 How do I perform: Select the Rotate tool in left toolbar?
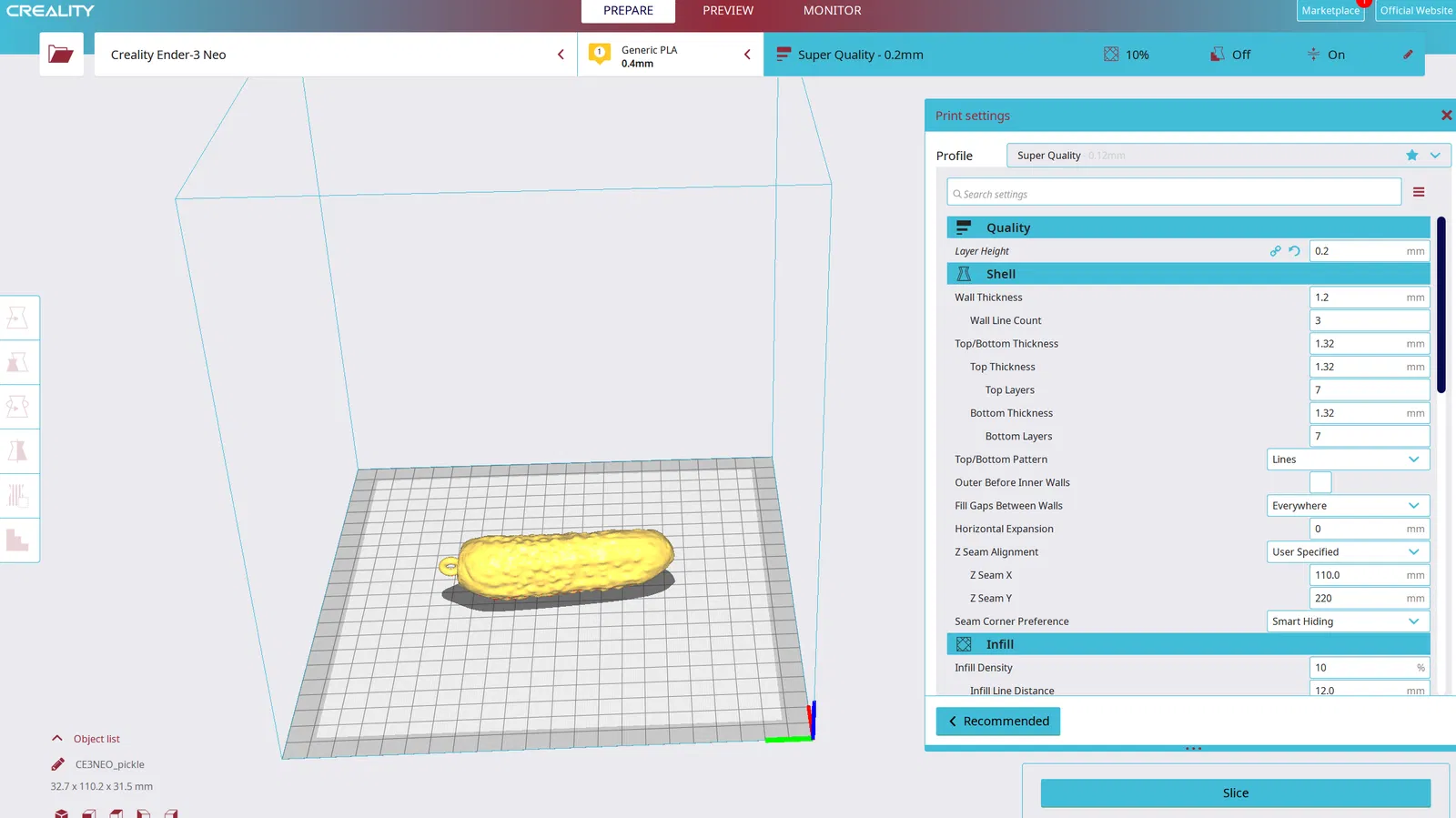point(18,407)
